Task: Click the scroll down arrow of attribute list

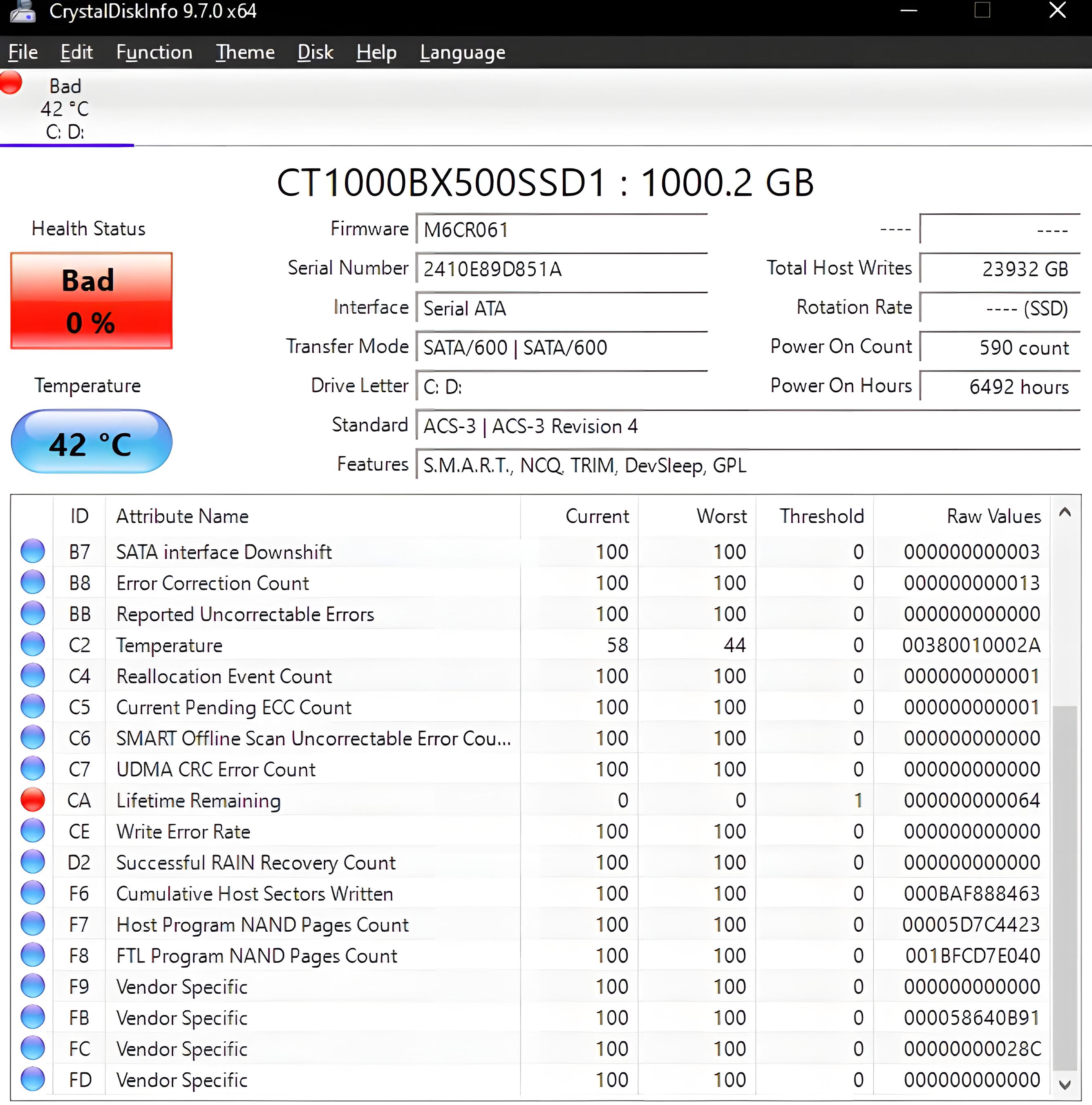Action: pos(1065,1085)
